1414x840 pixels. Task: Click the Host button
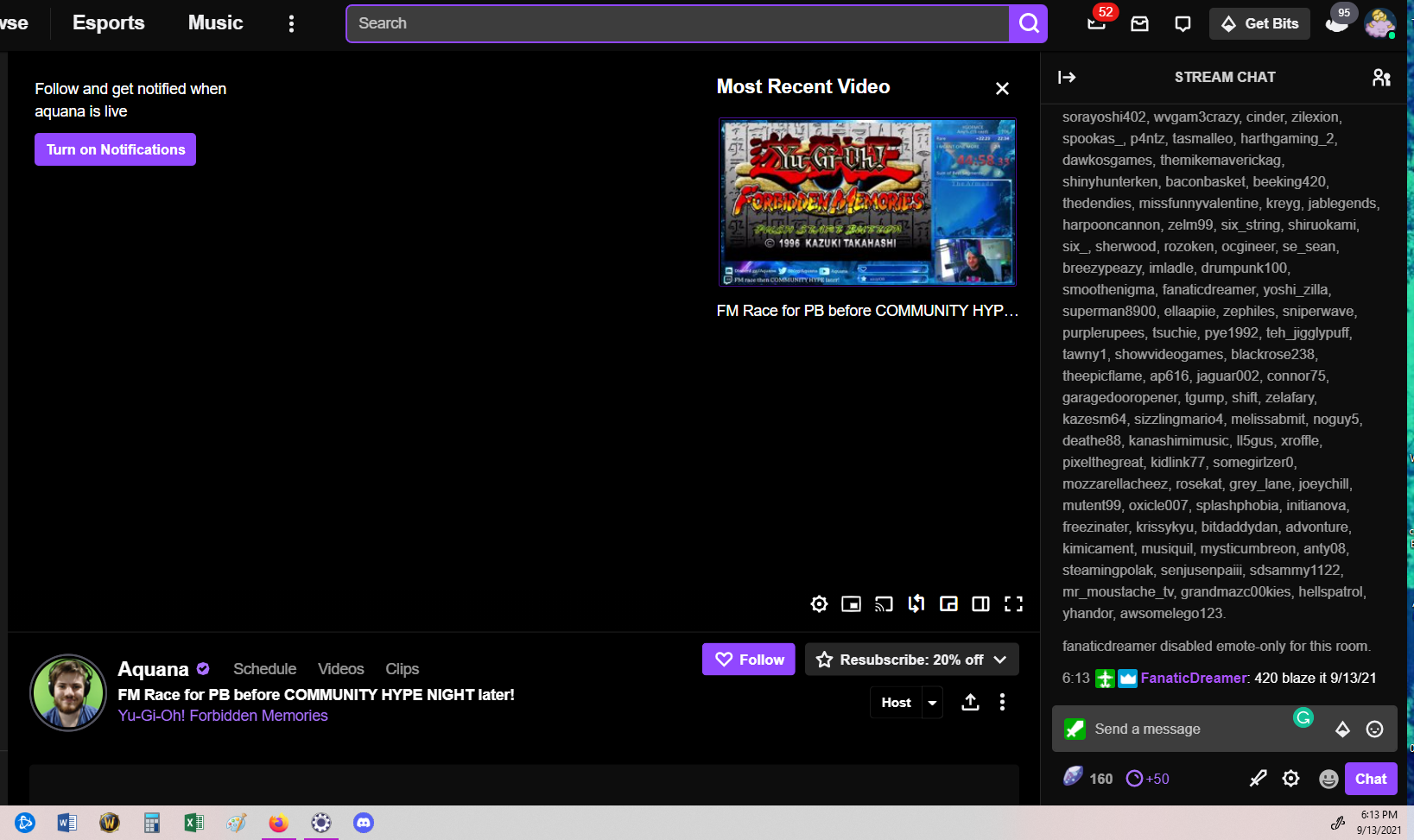pos(896,703)
